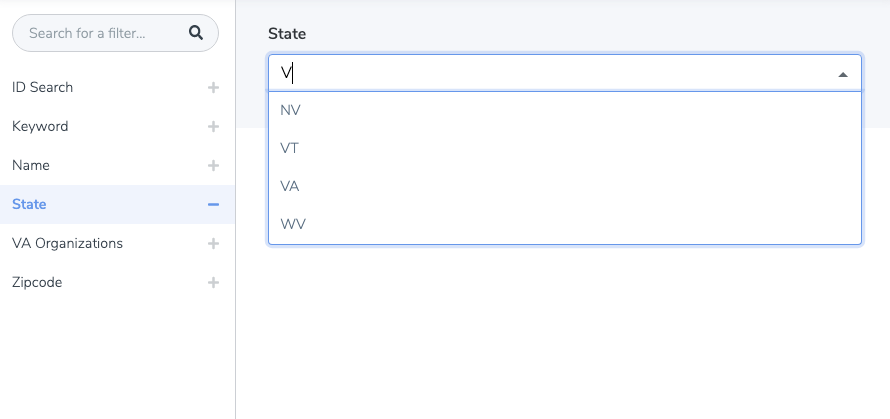Choose VT in the dropdown options
The image size is (890, 419).
click(290, 148)
